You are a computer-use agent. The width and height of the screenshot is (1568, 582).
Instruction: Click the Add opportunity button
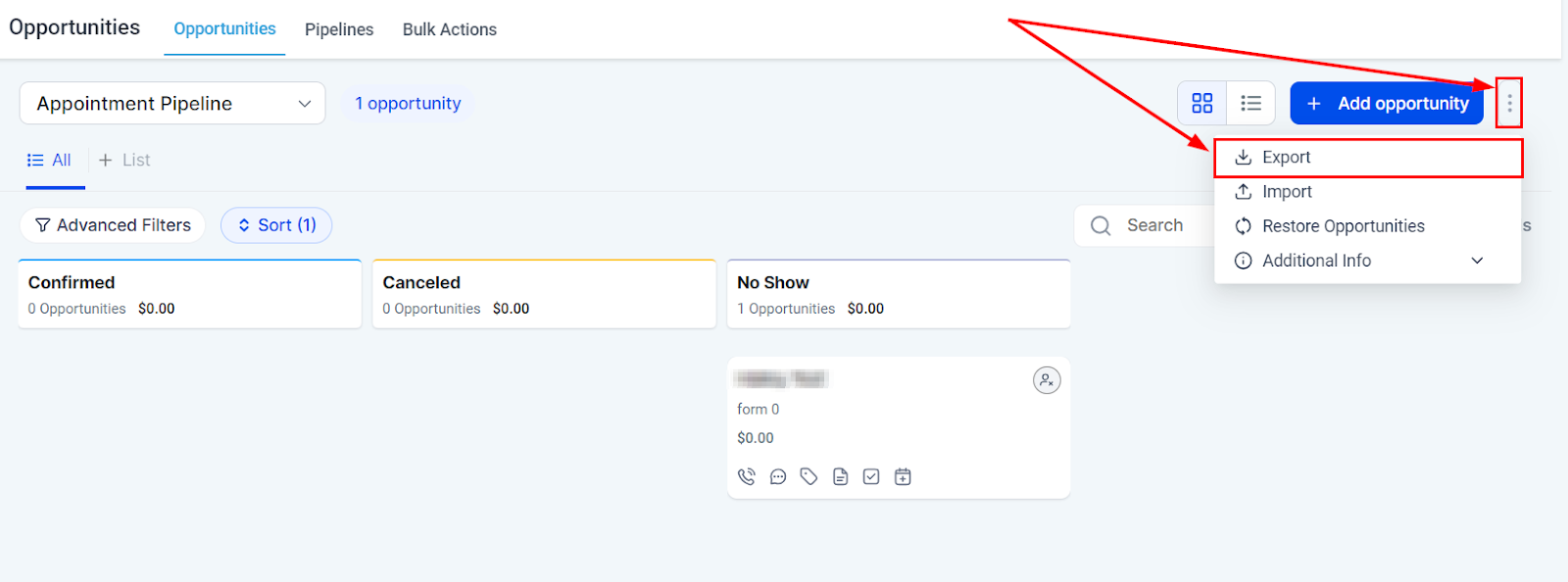[x=1387, y=103]
